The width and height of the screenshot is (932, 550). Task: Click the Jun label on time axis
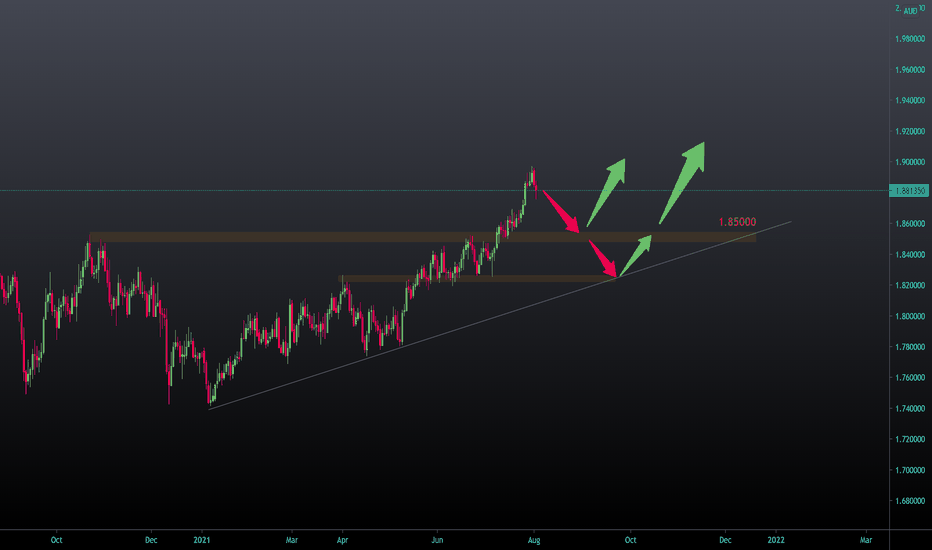coord(437,540)
